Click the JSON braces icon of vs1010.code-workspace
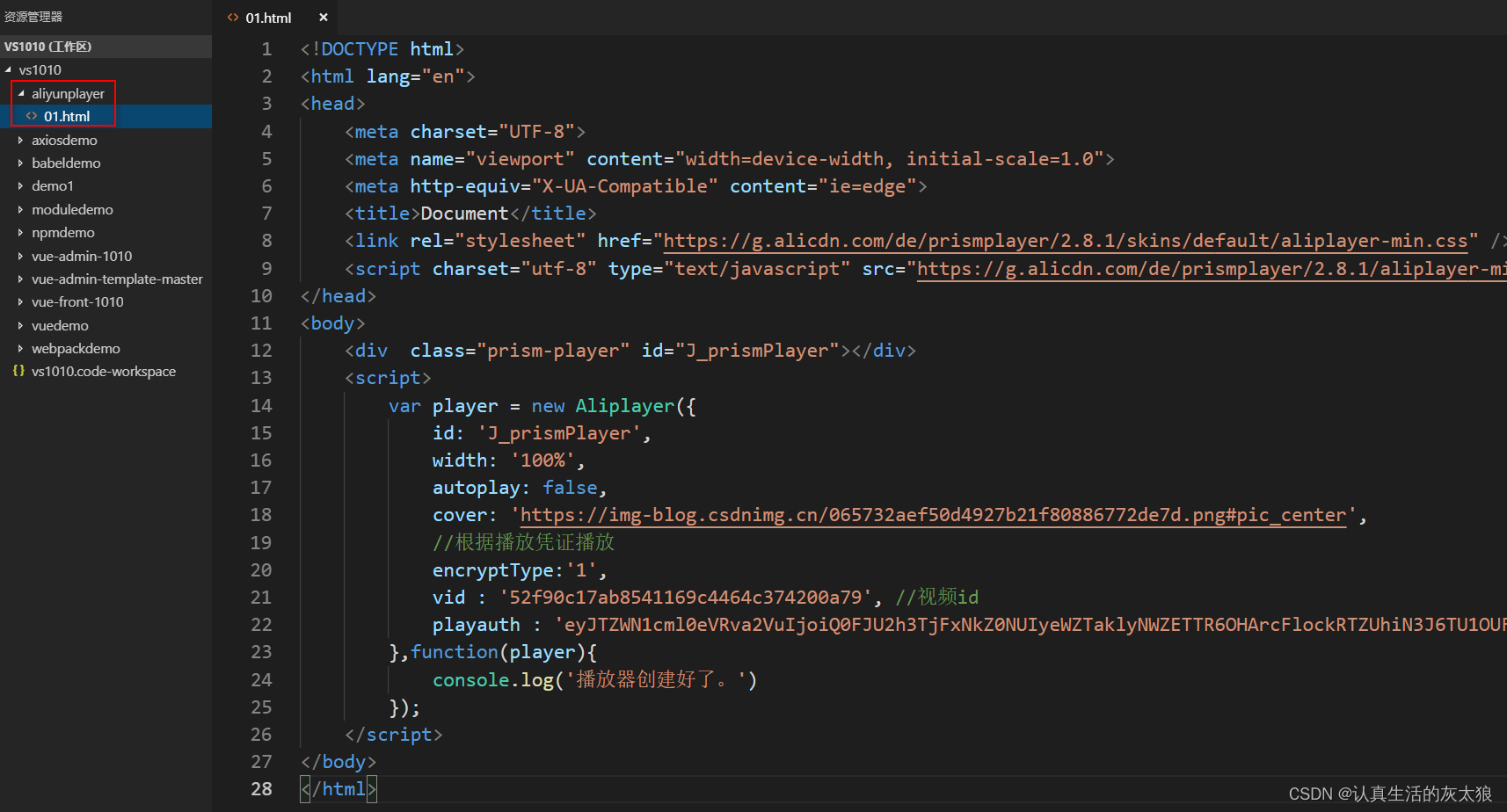Screen dimensions: 1507x812 pos(18,371)
